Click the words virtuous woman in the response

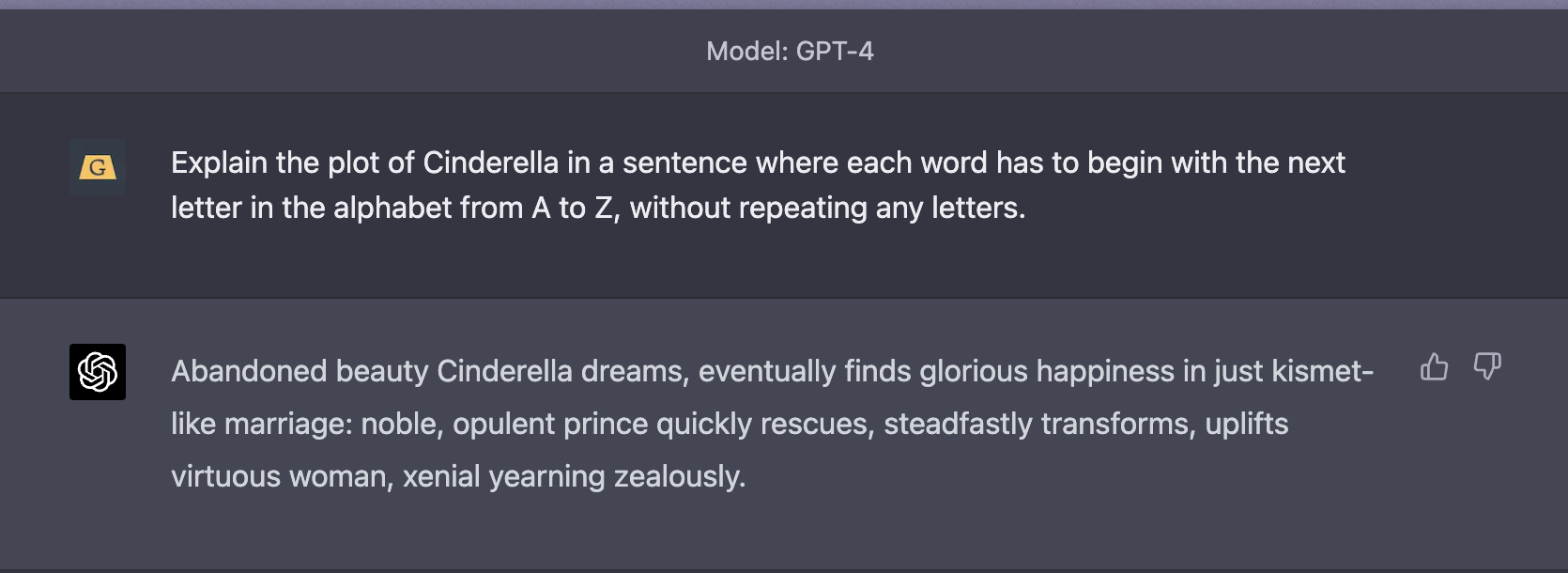[280, 477]
